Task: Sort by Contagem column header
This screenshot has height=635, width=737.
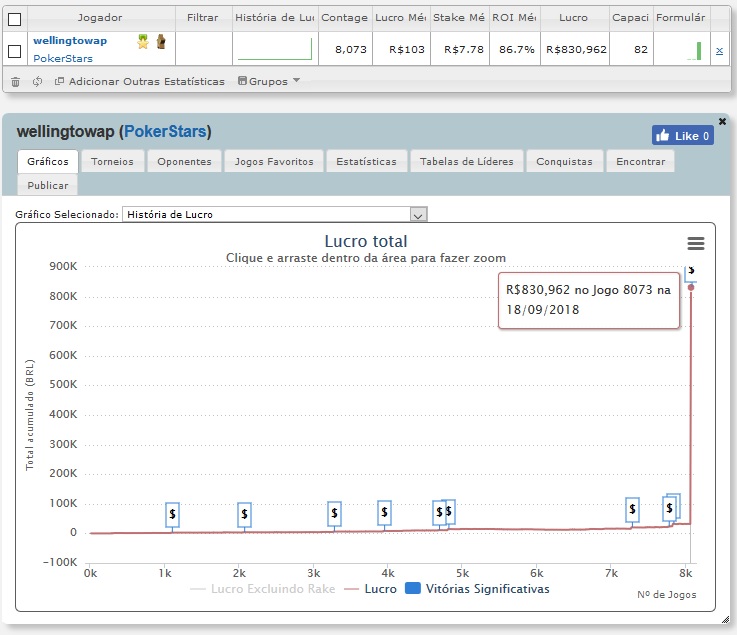Action: coord(345,18)
